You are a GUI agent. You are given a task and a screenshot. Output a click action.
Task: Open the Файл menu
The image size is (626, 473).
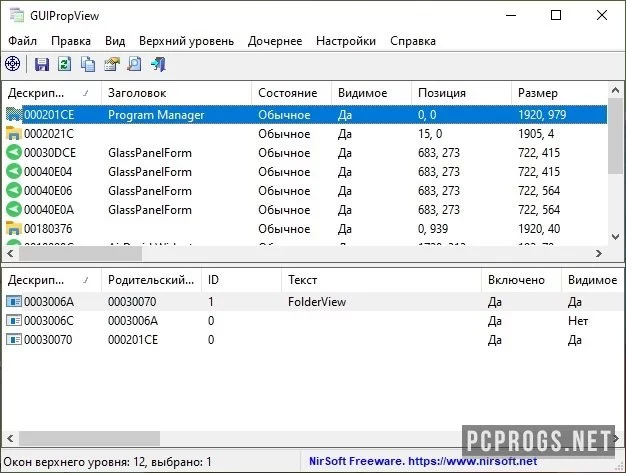point(22,41)
